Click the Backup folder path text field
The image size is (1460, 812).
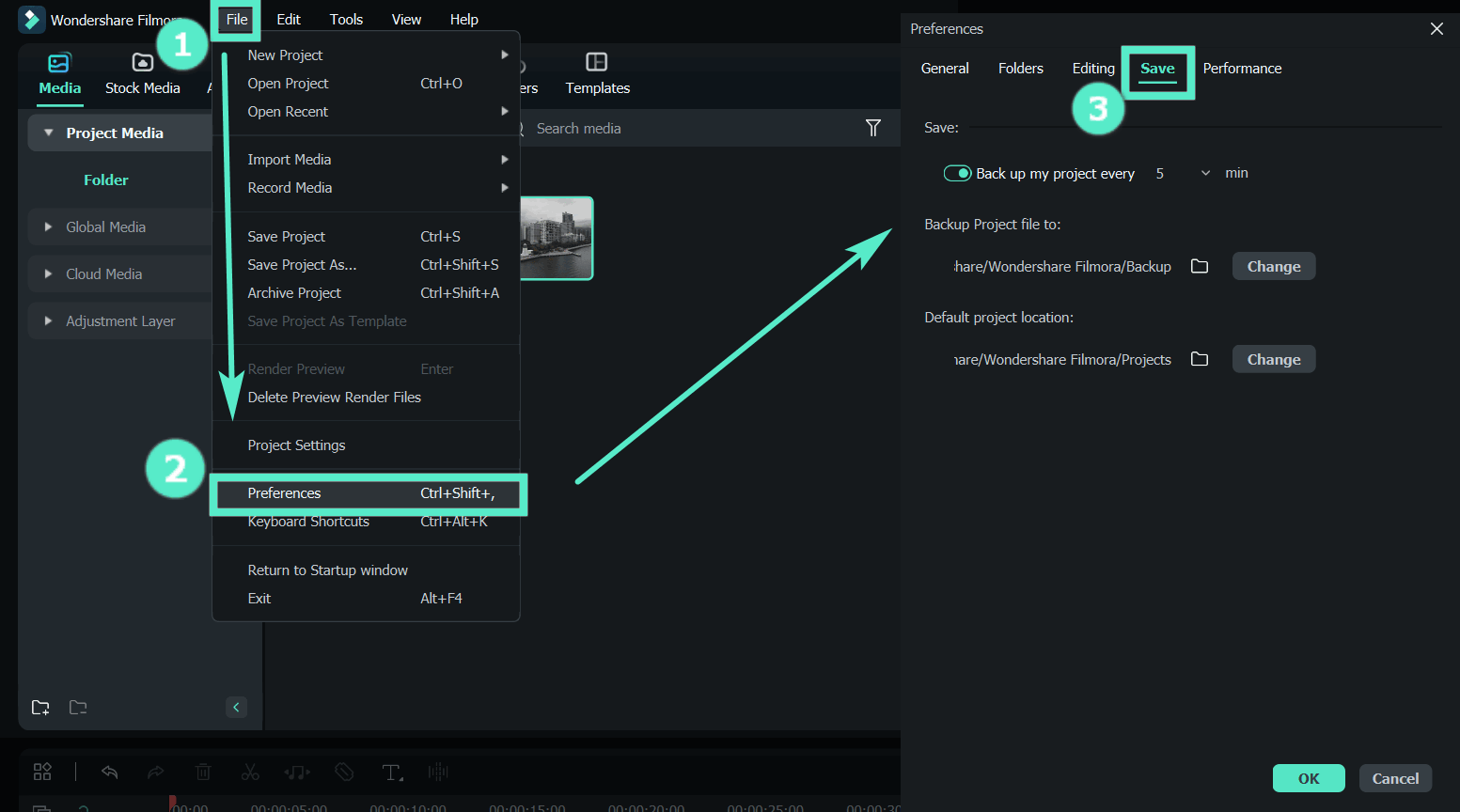click(1062, 266)
